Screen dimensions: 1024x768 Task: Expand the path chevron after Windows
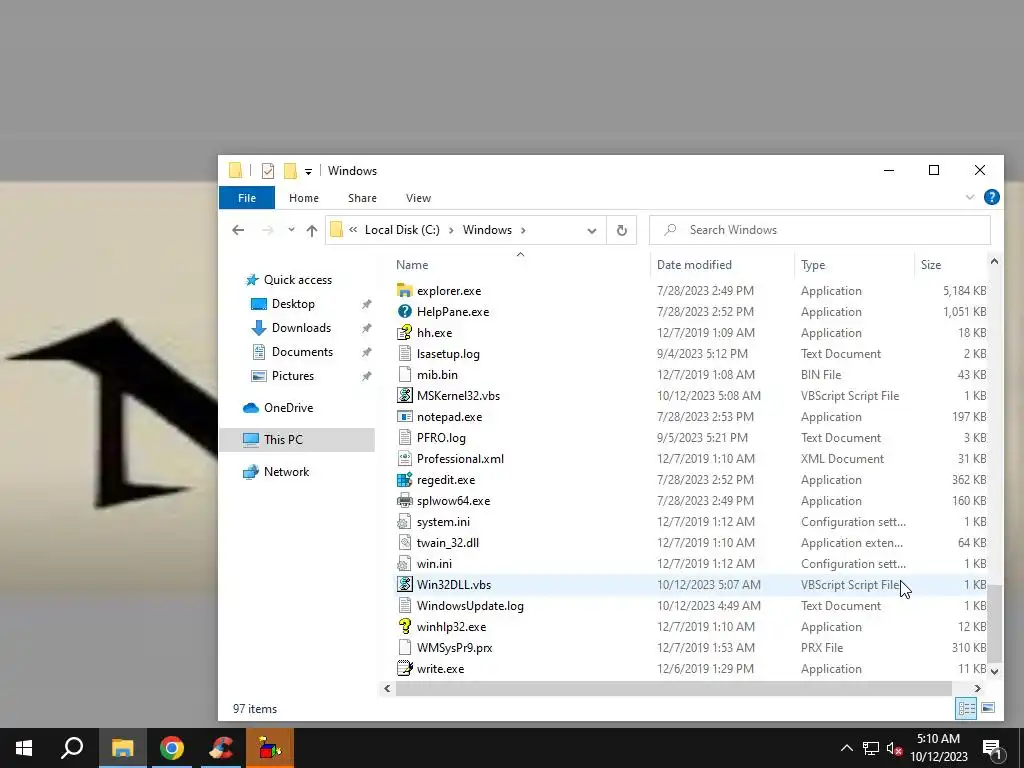(x=523, y=230)
